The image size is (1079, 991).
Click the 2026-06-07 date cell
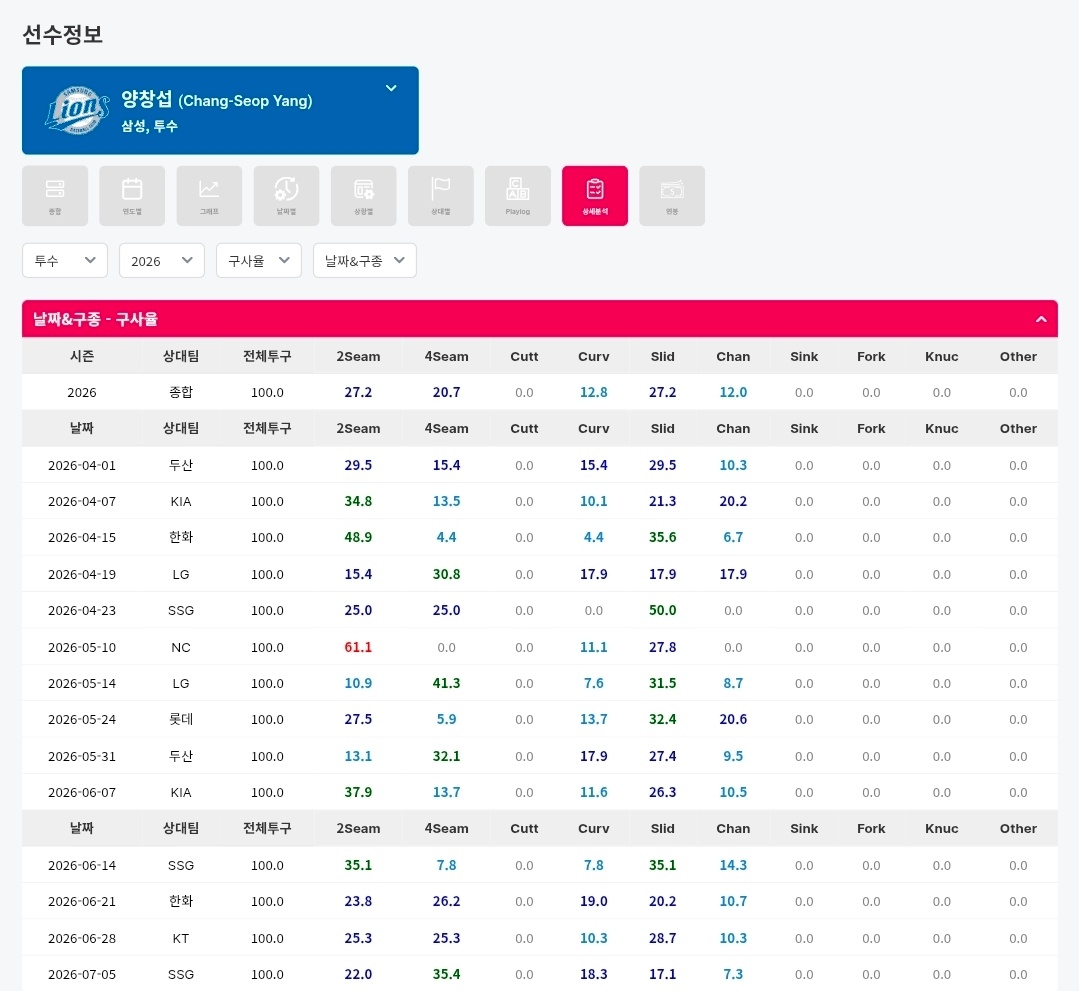[82, 793]
